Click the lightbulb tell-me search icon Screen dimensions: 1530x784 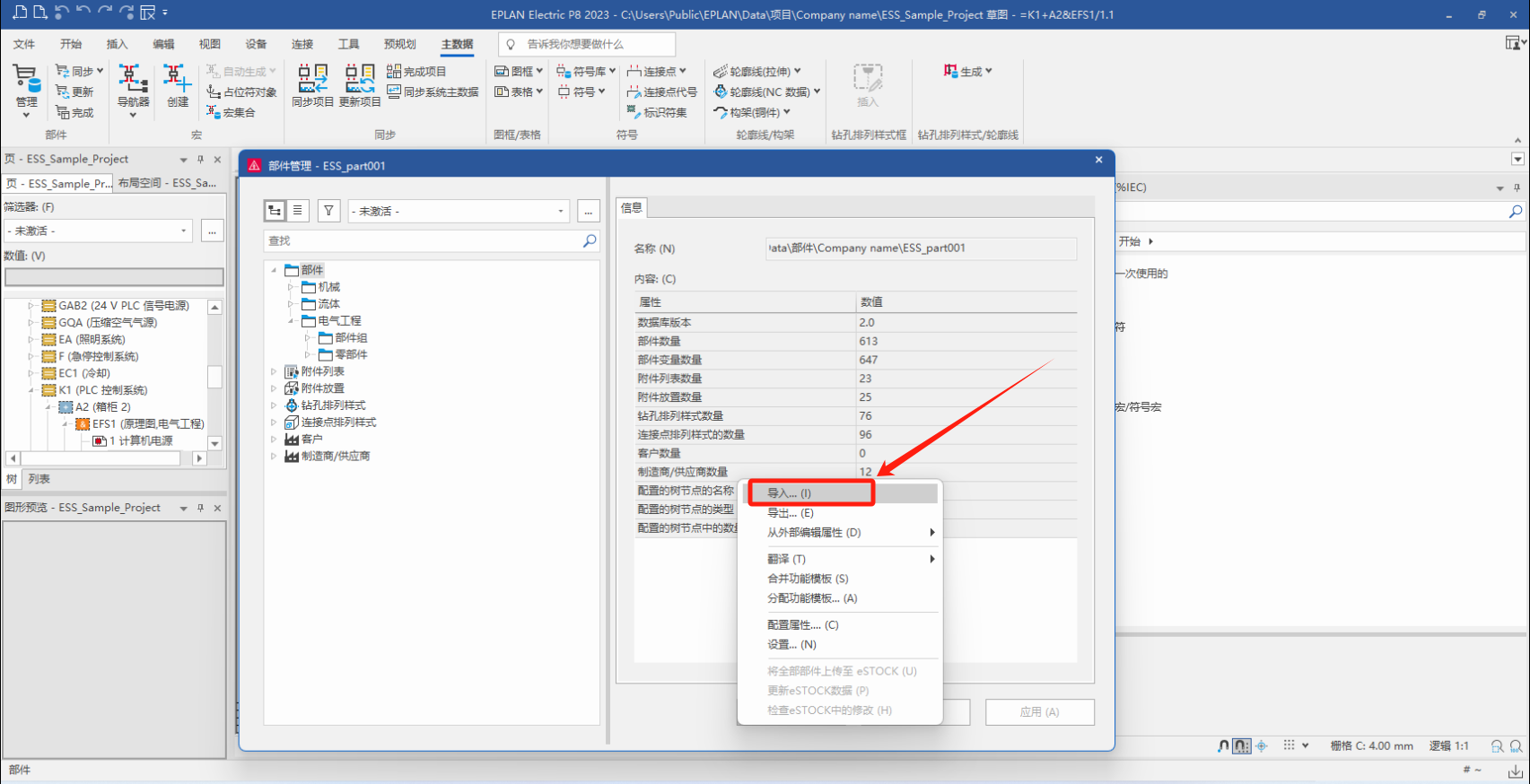click(511, 44)
